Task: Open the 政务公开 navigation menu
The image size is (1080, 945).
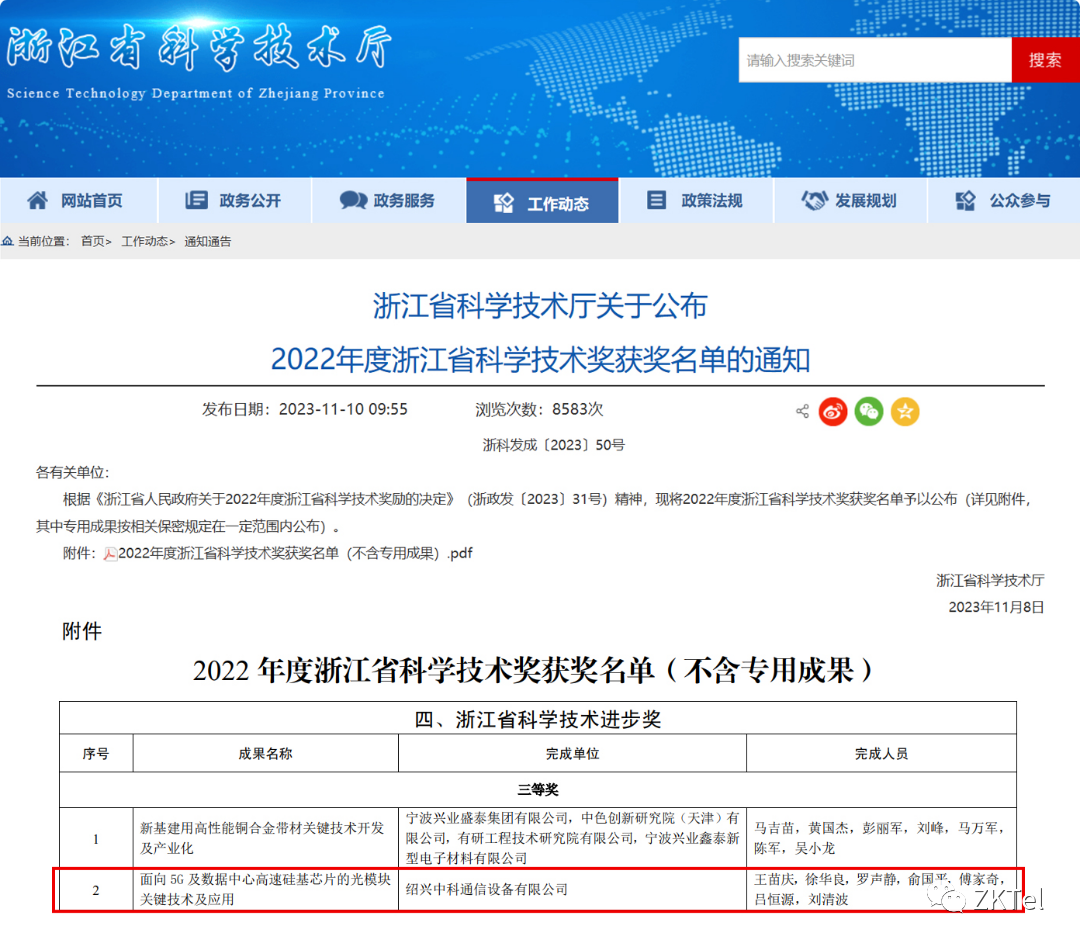Action: [x=234, y=201]
